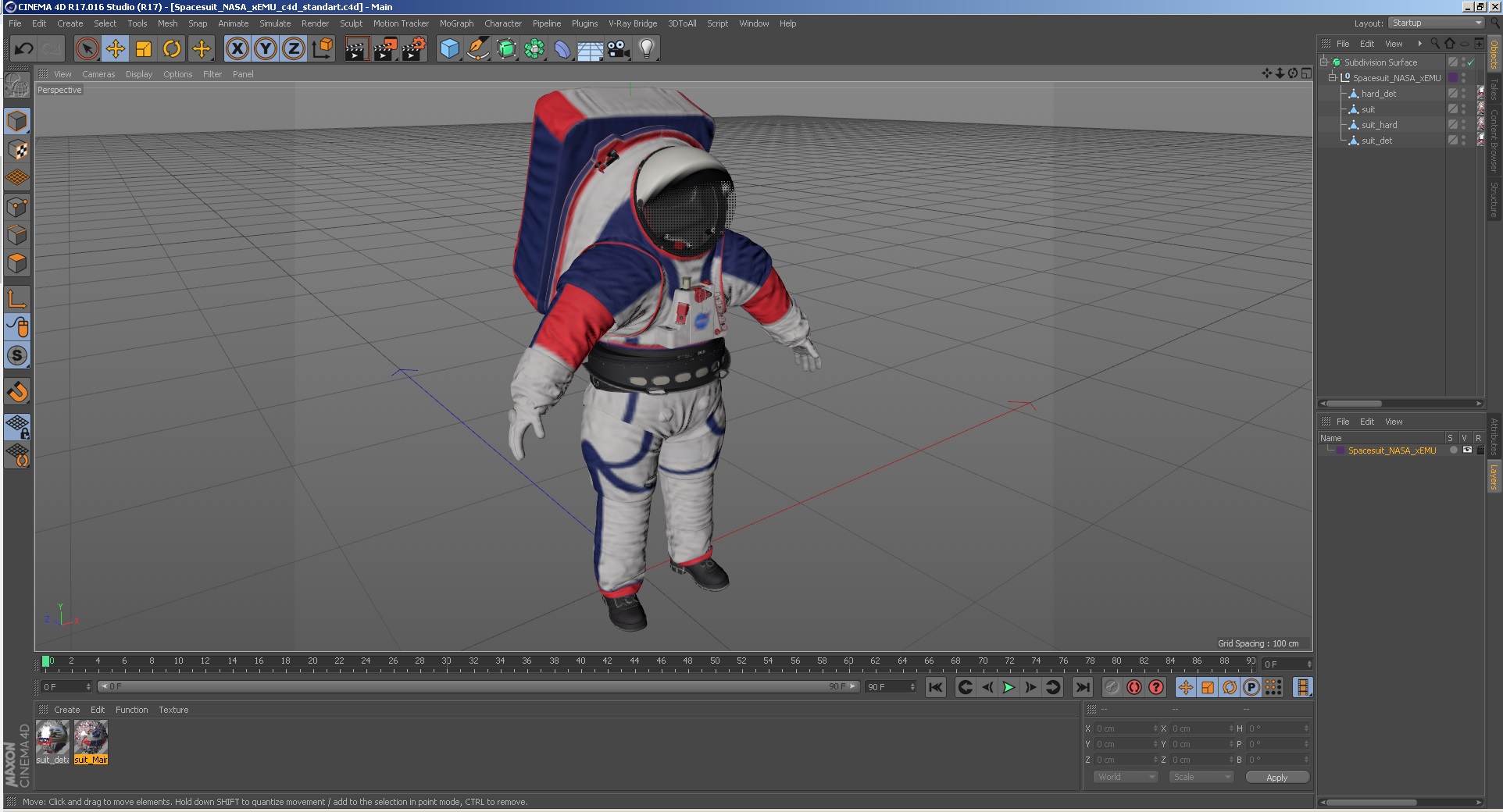The image size is (1503, 812).
Task: Select the spline pen tool icon
Action: [477, 49]
